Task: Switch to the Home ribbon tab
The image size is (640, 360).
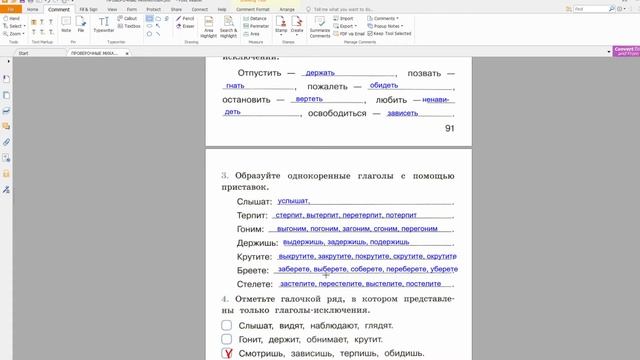Action: [x=32, y=9]
